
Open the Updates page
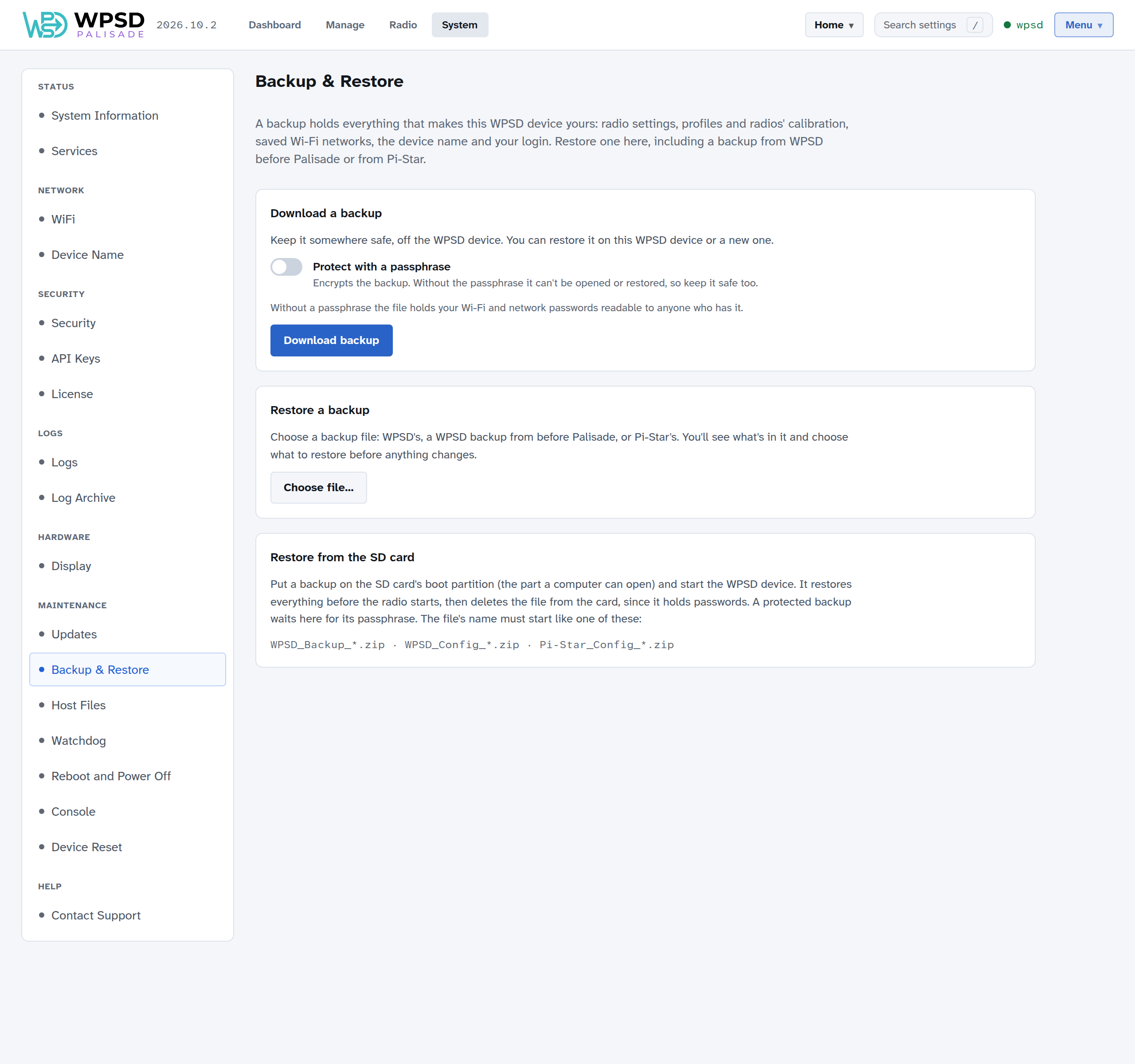pyautogui.click(x=127, y=634)
